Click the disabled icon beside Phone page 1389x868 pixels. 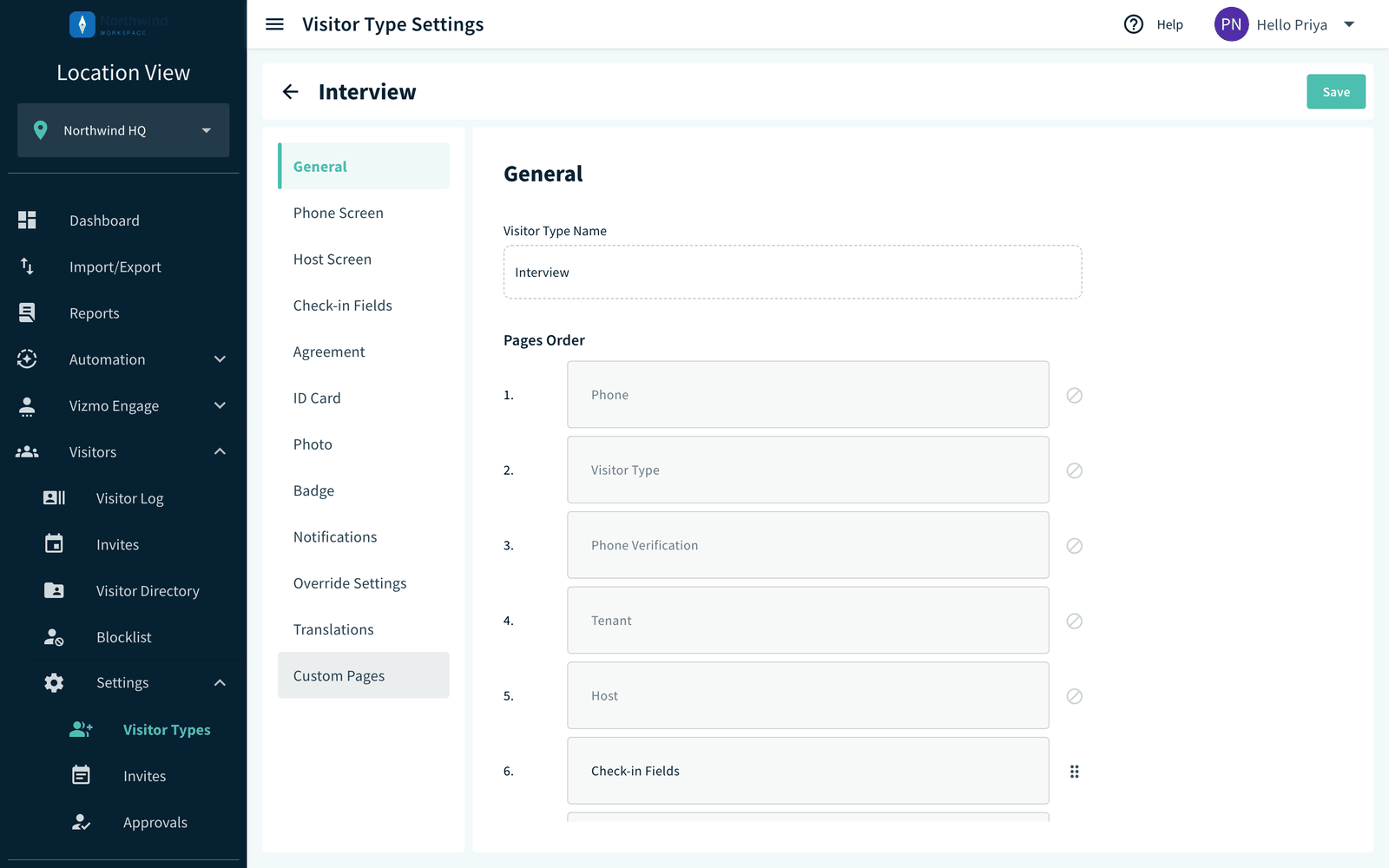tap(1074, 395)
